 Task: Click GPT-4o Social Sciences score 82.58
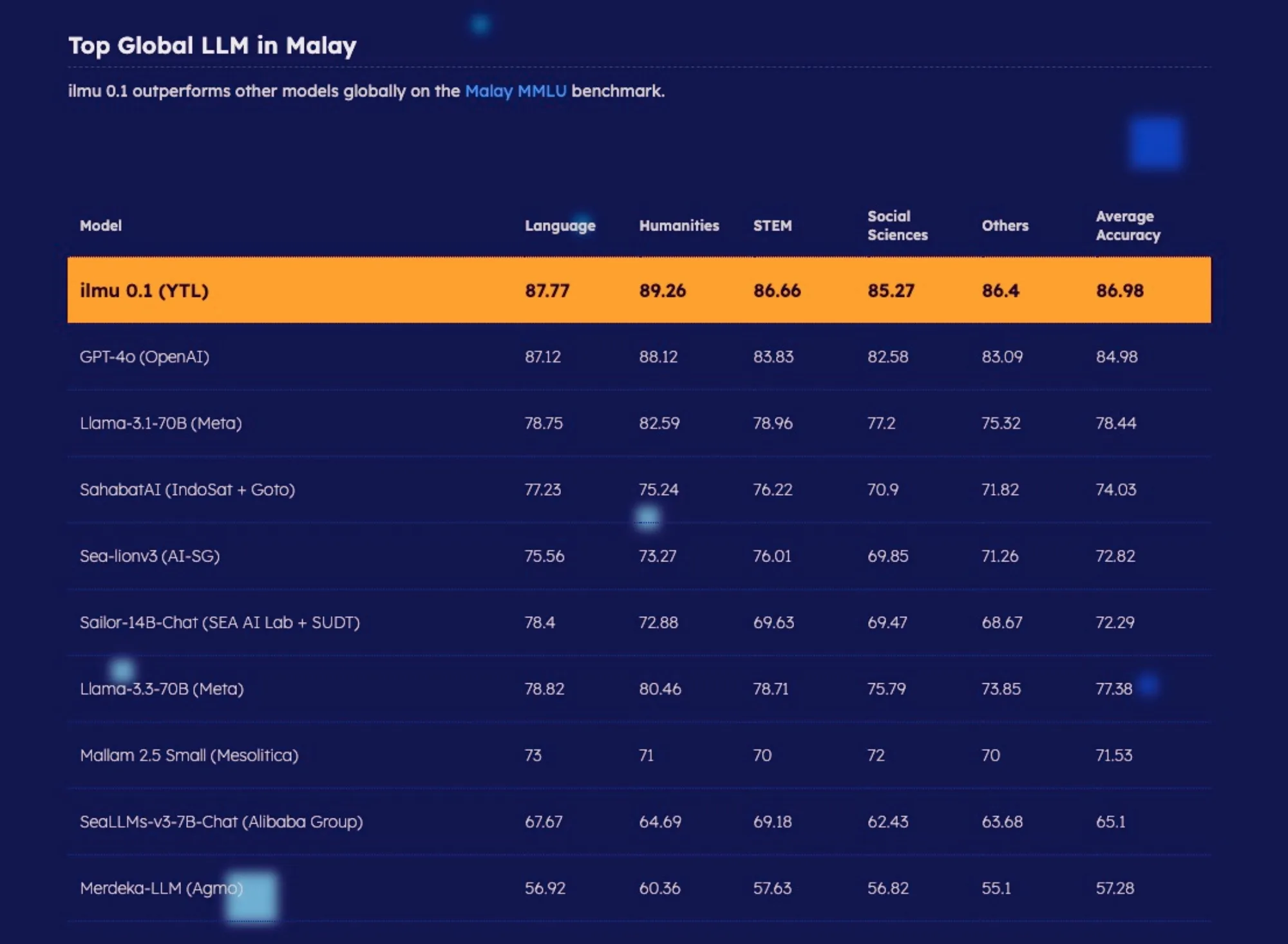(x=888, y=357)
